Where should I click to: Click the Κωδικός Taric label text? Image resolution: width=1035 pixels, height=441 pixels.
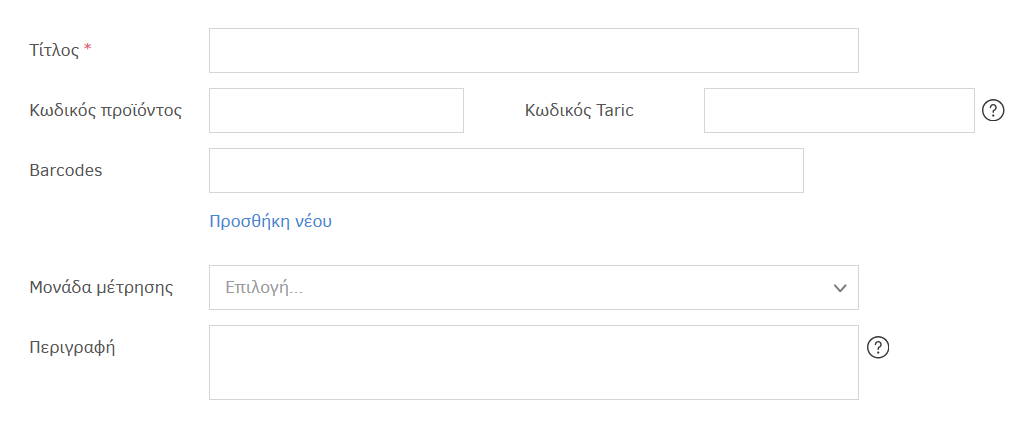579,110
